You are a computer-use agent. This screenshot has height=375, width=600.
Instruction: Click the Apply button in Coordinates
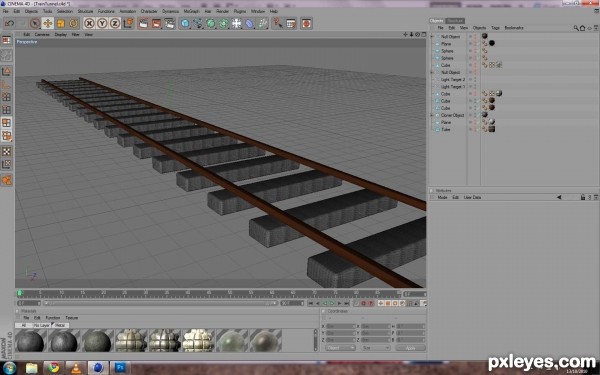[x=410, y=348]
